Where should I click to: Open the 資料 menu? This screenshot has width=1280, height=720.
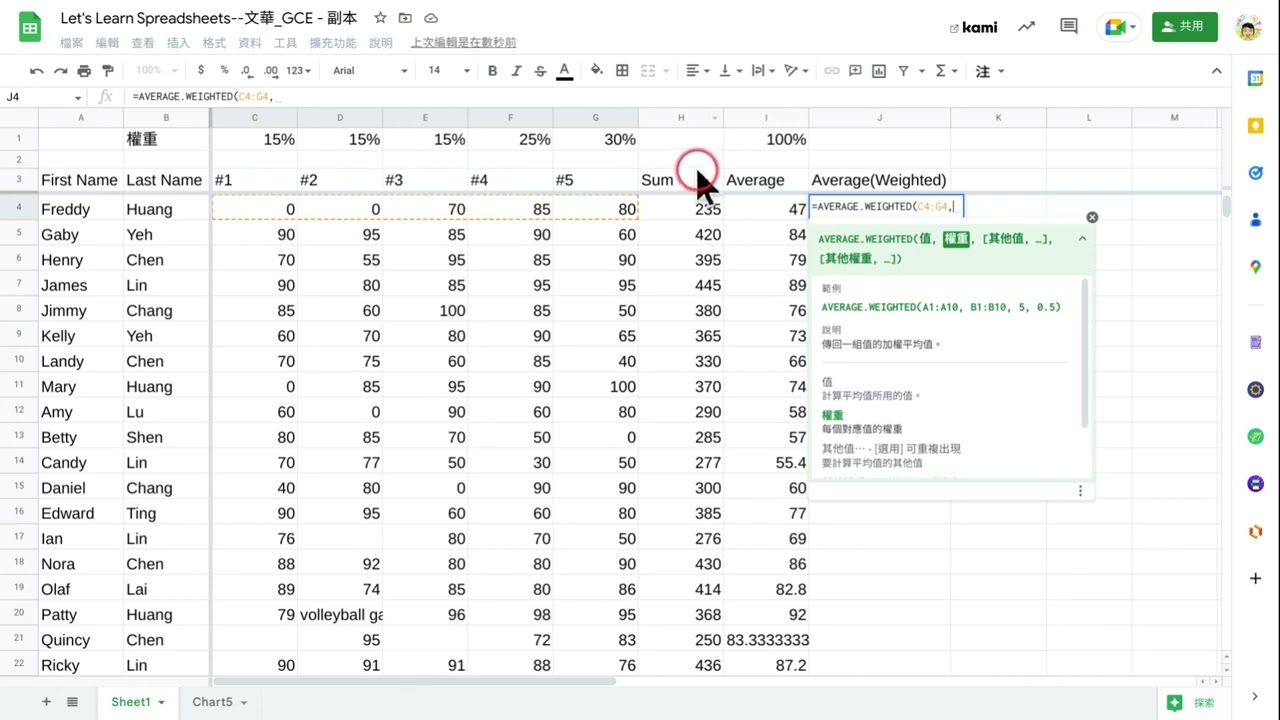click(250, 43)
